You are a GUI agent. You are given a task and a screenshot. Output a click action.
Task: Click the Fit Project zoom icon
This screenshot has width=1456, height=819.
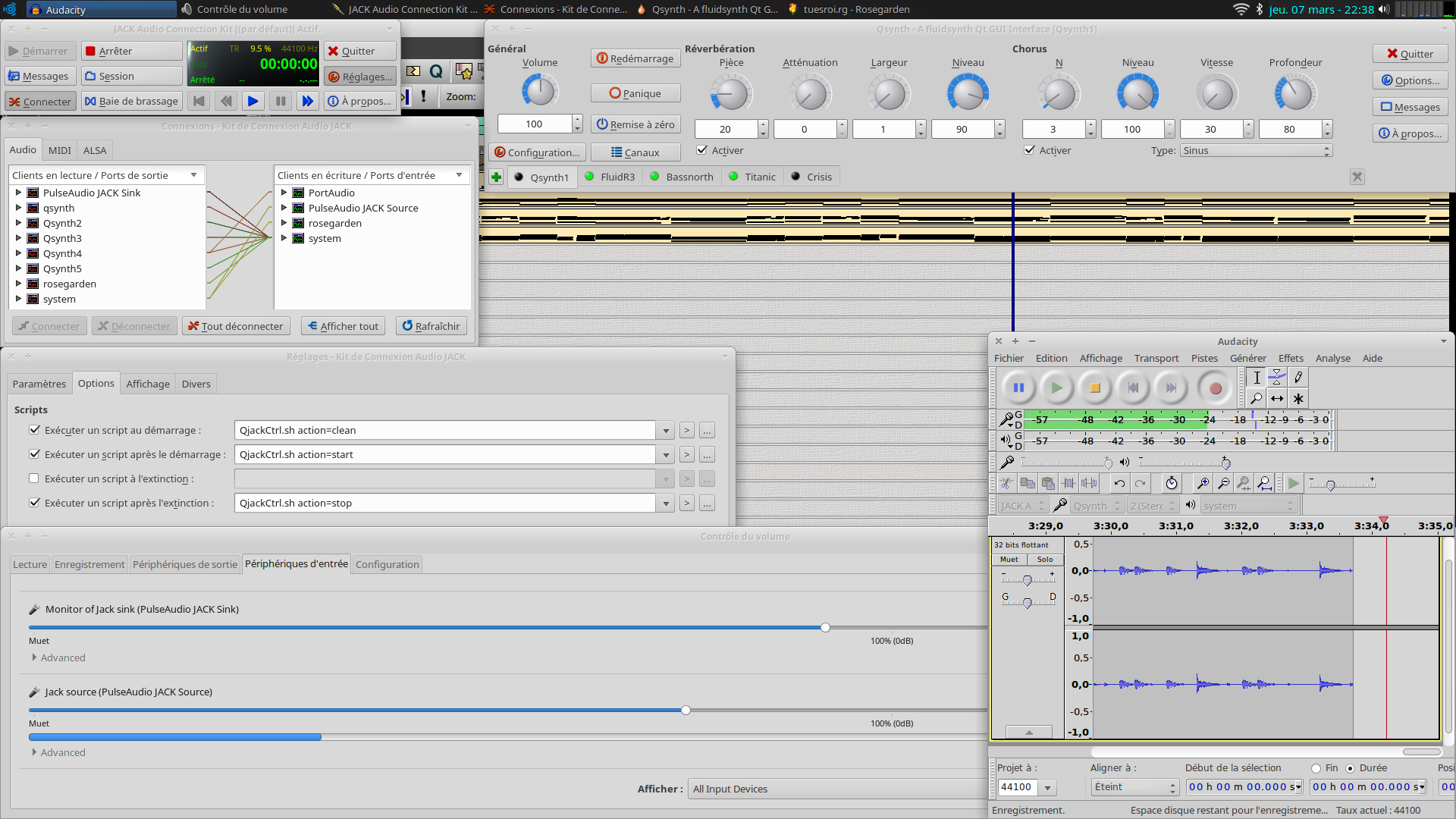[x=1264, y=483]
